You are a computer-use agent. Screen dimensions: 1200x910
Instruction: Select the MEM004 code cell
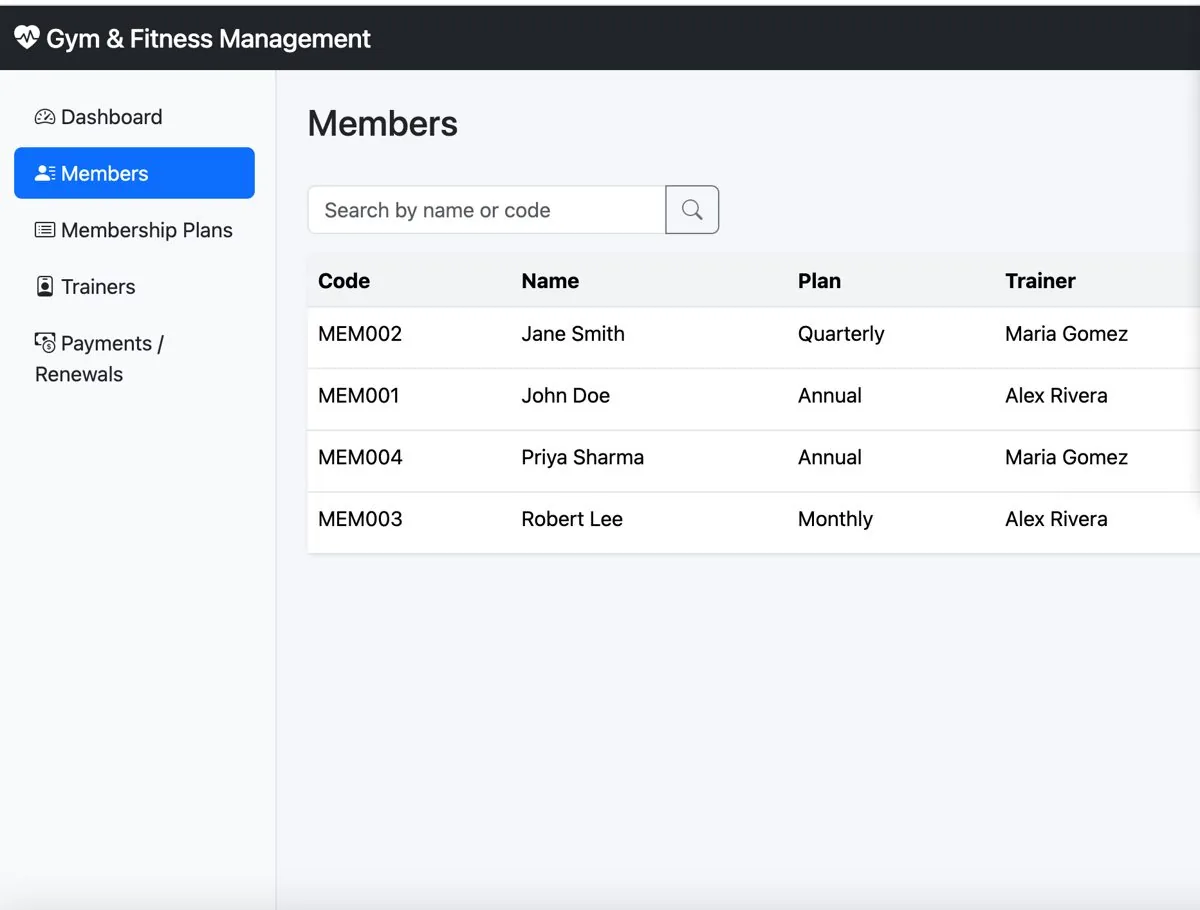point(360,458)
